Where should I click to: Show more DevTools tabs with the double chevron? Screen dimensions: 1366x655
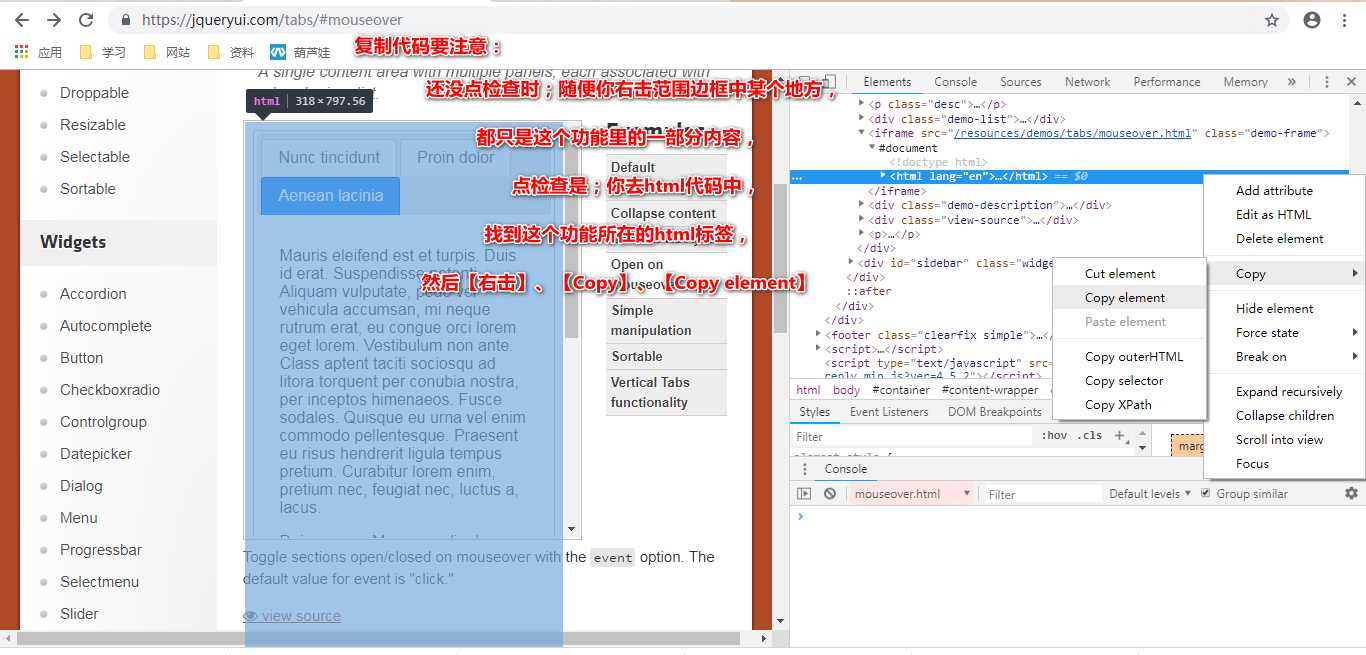[1291, 82]
